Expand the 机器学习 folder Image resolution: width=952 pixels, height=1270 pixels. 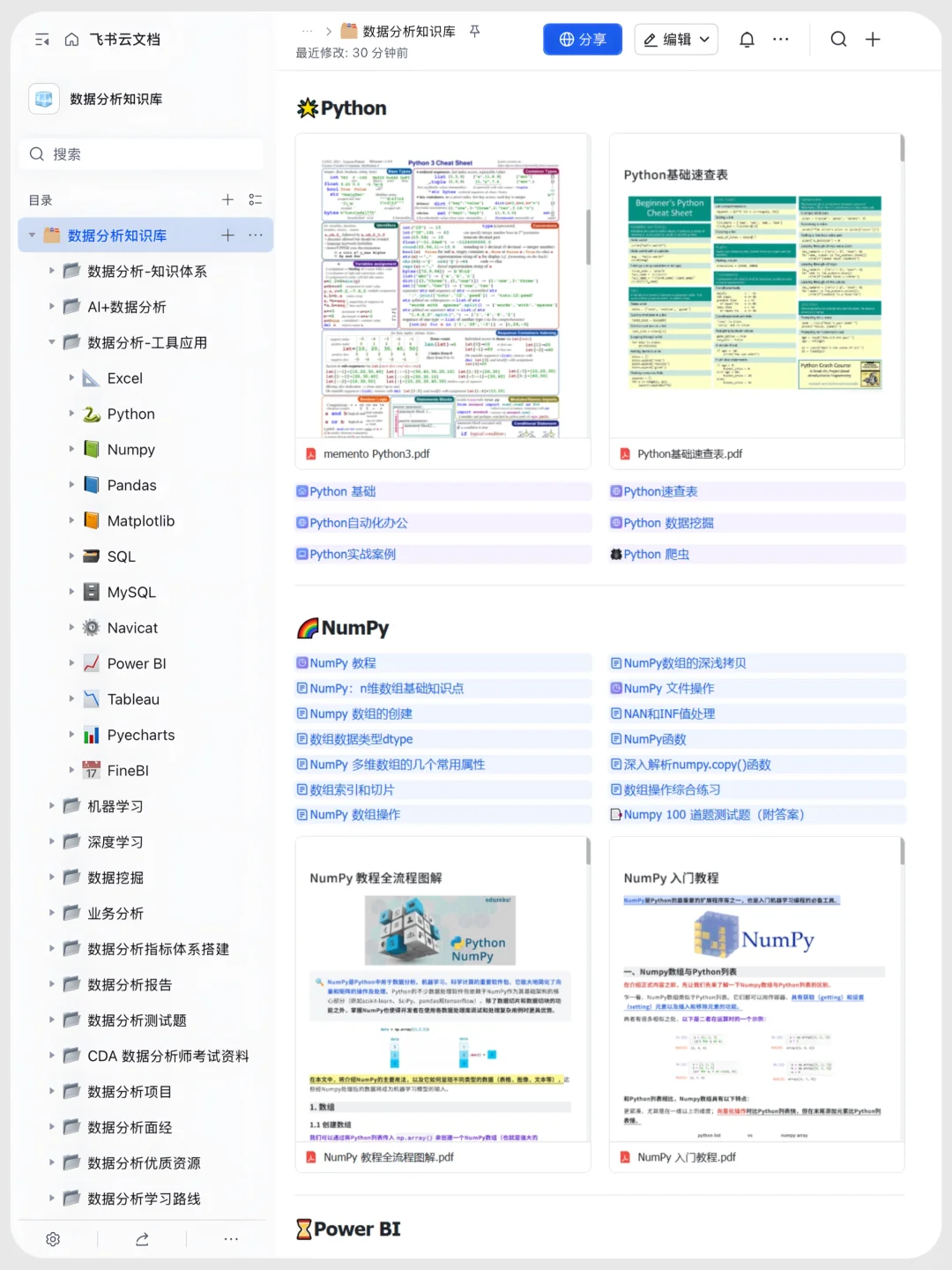[x=51, y=806]
